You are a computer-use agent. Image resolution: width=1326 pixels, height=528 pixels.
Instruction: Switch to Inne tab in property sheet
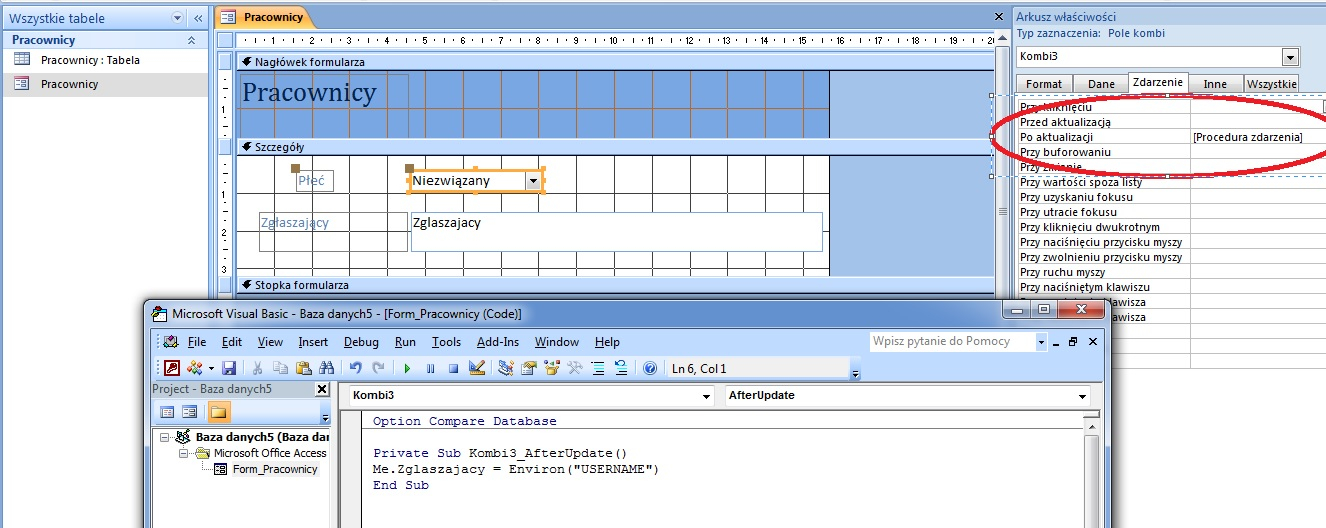(1215, 84)
